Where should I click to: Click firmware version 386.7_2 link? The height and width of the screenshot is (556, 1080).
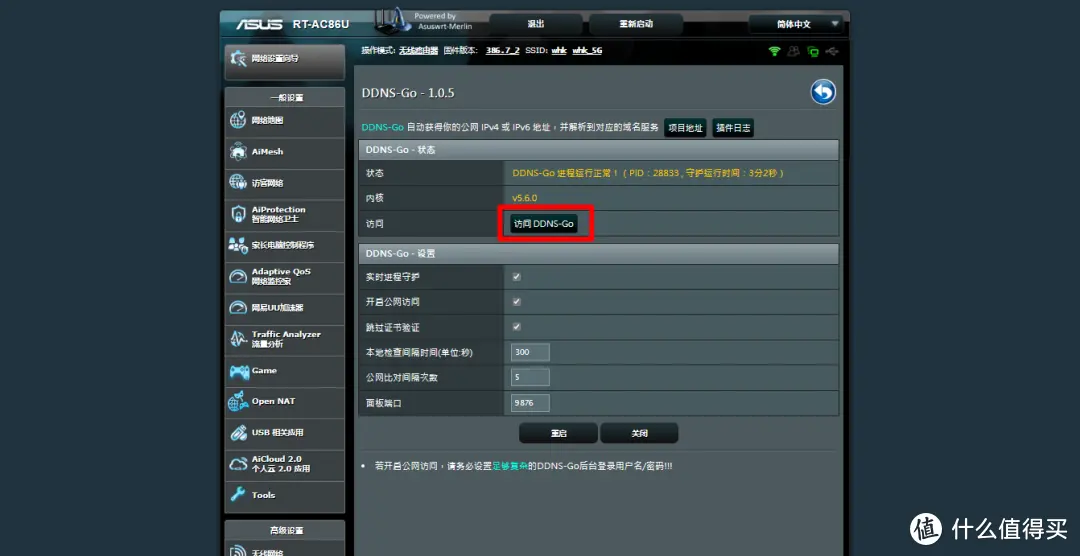[x=502, y=51]
